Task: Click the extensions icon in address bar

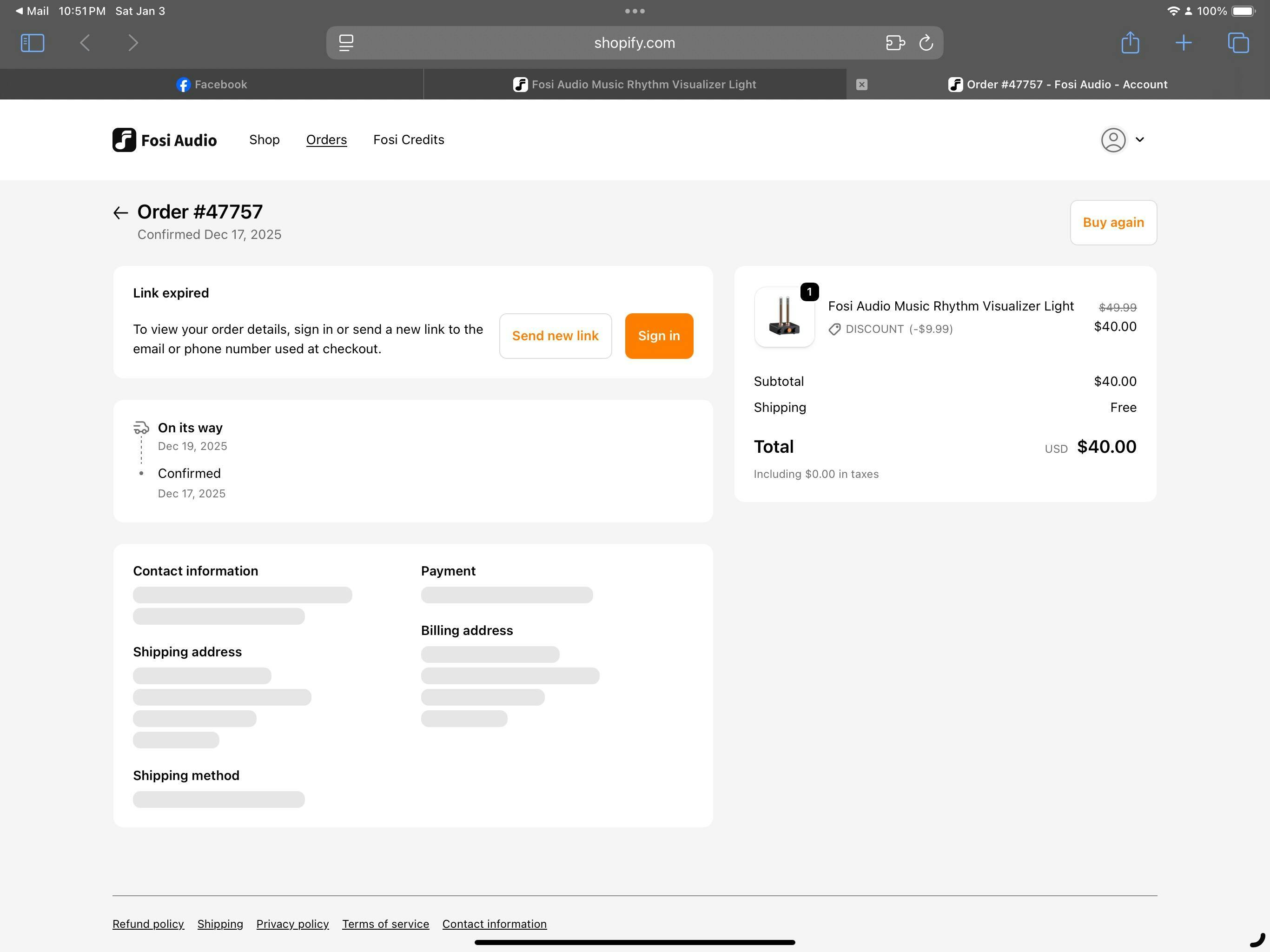Action: [x=894, y=43]
